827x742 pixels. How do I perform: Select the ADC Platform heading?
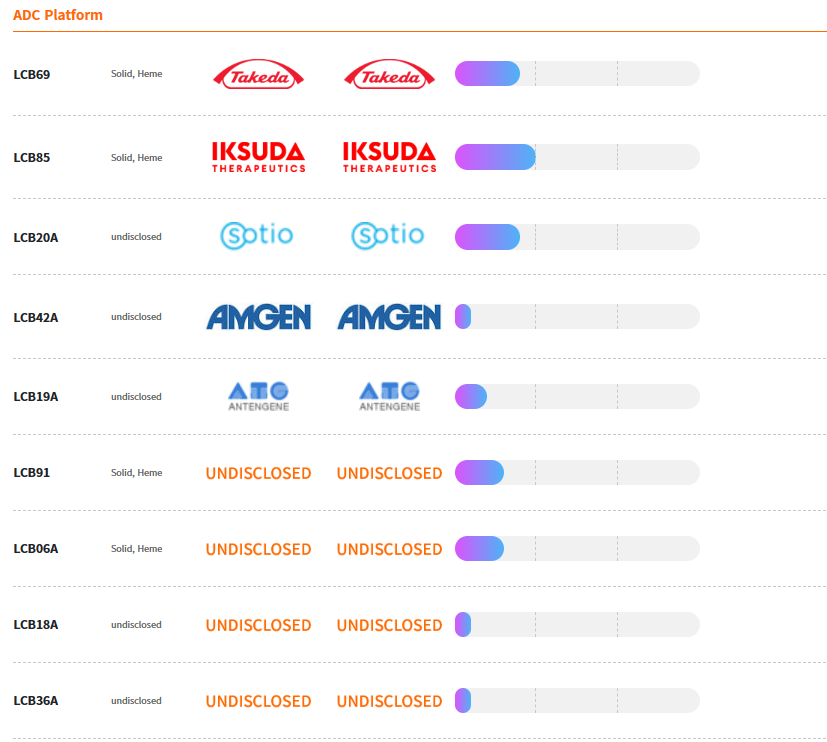[x=58, y=15]
